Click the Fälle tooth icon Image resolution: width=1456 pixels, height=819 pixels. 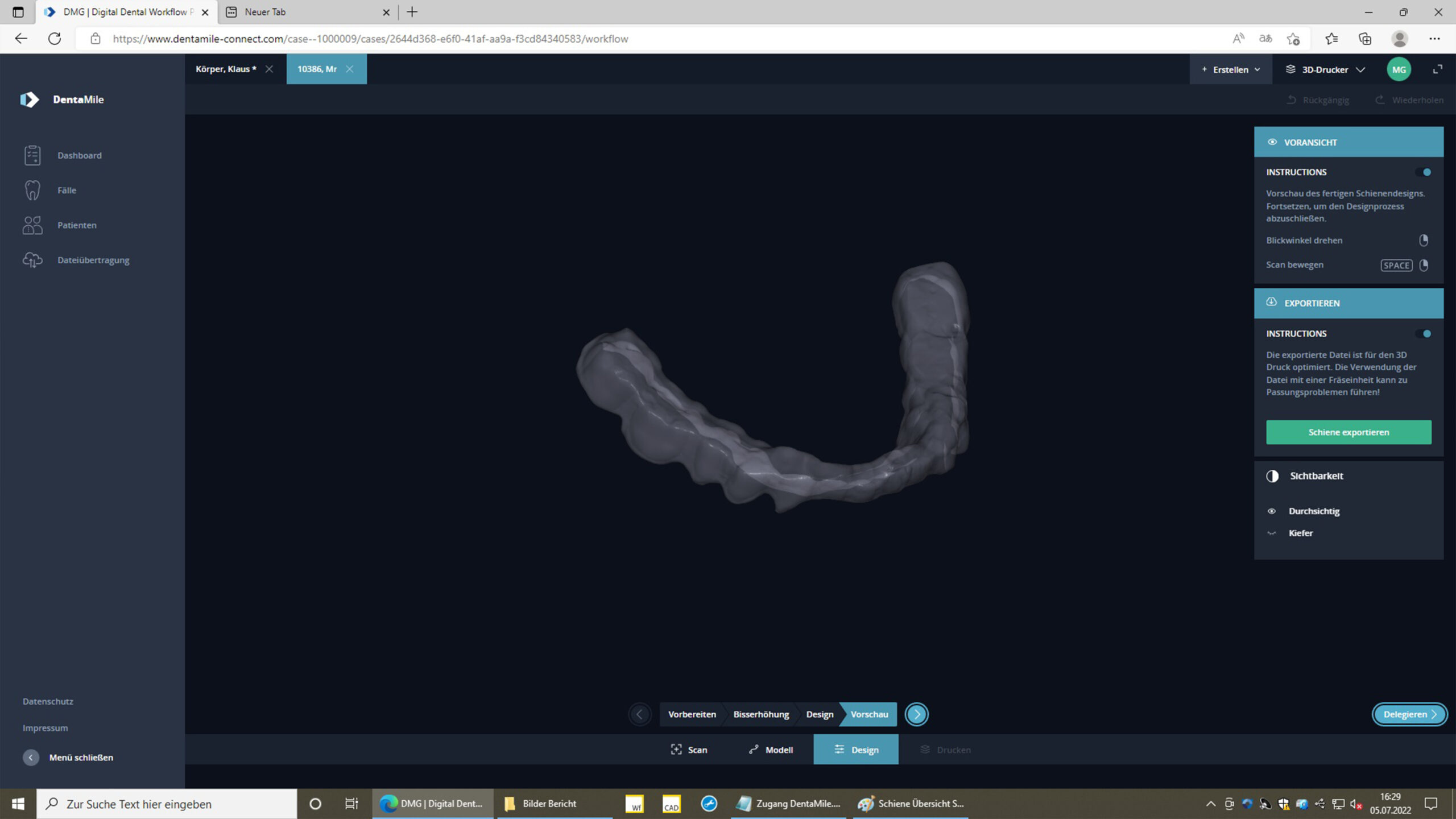click(x=32, y=190)
